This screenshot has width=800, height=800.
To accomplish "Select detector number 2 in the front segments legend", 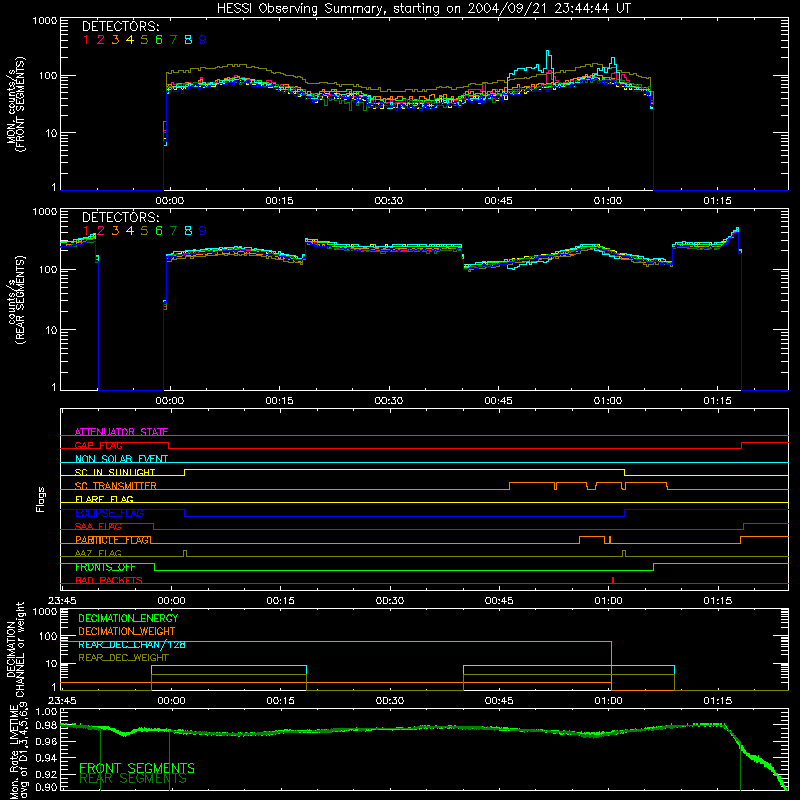I will [101, 40].
